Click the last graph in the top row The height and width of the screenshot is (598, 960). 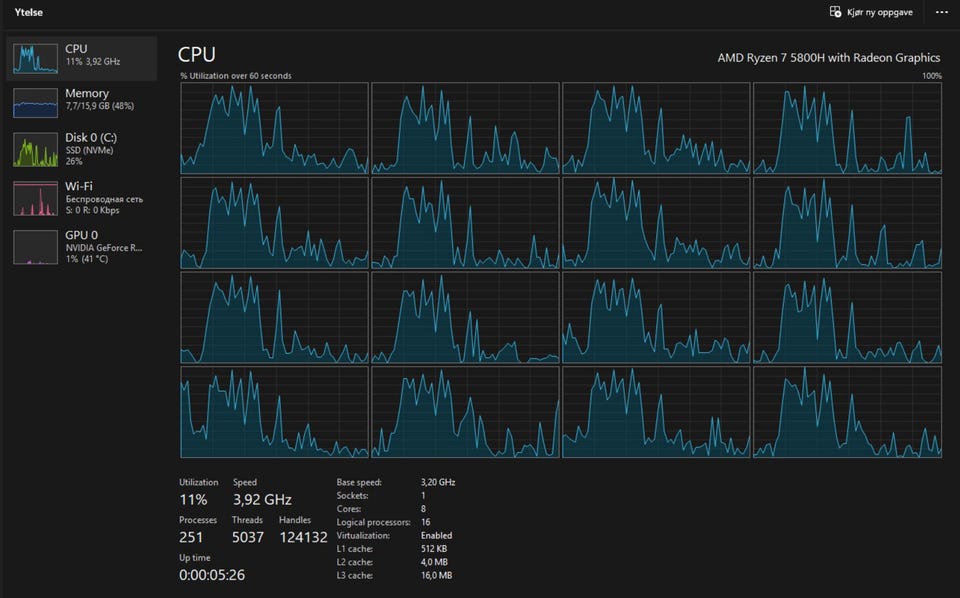[x=847, y=129]
